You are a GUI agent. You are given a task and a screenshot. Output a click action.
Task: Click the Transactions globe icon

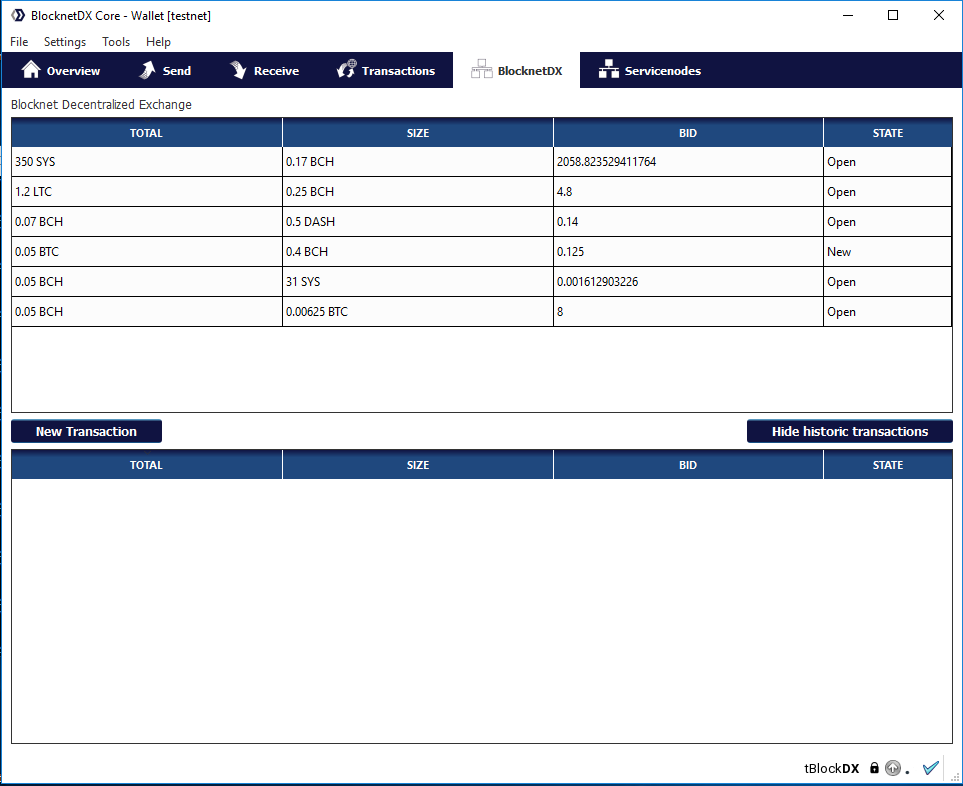point(346,69)
